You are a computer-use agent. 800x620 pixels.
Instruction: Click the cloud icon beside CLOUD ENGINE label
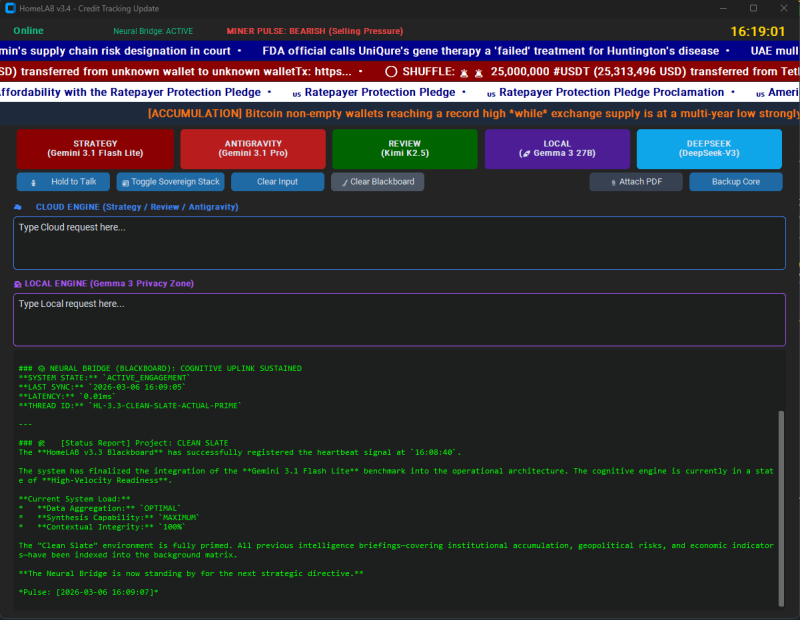pos(18,207)
